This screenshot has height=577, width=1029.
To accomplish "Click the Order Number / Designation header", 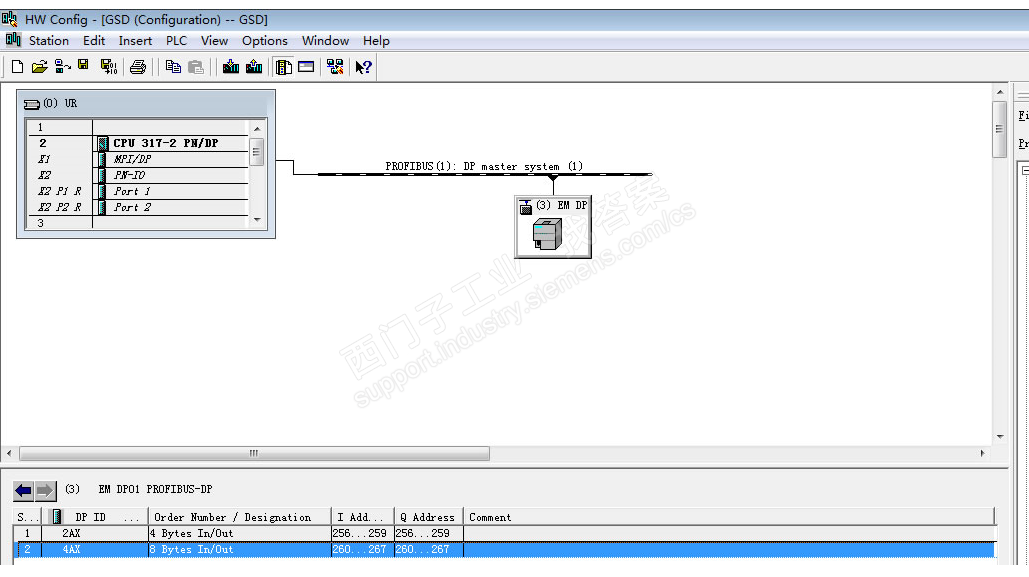I will click(240, 517).
